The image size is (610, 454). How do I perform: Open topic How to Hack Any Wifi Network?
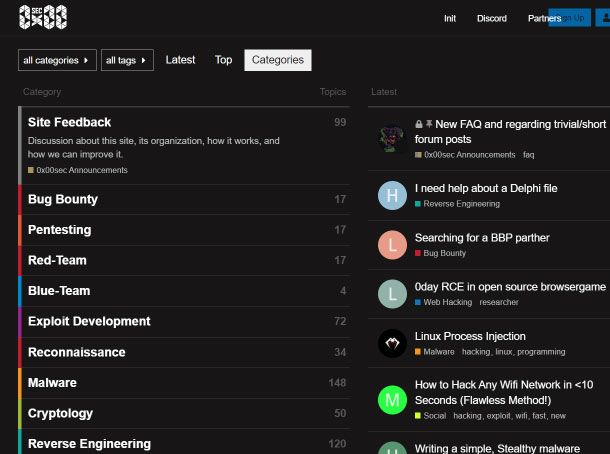click(504, 392)
